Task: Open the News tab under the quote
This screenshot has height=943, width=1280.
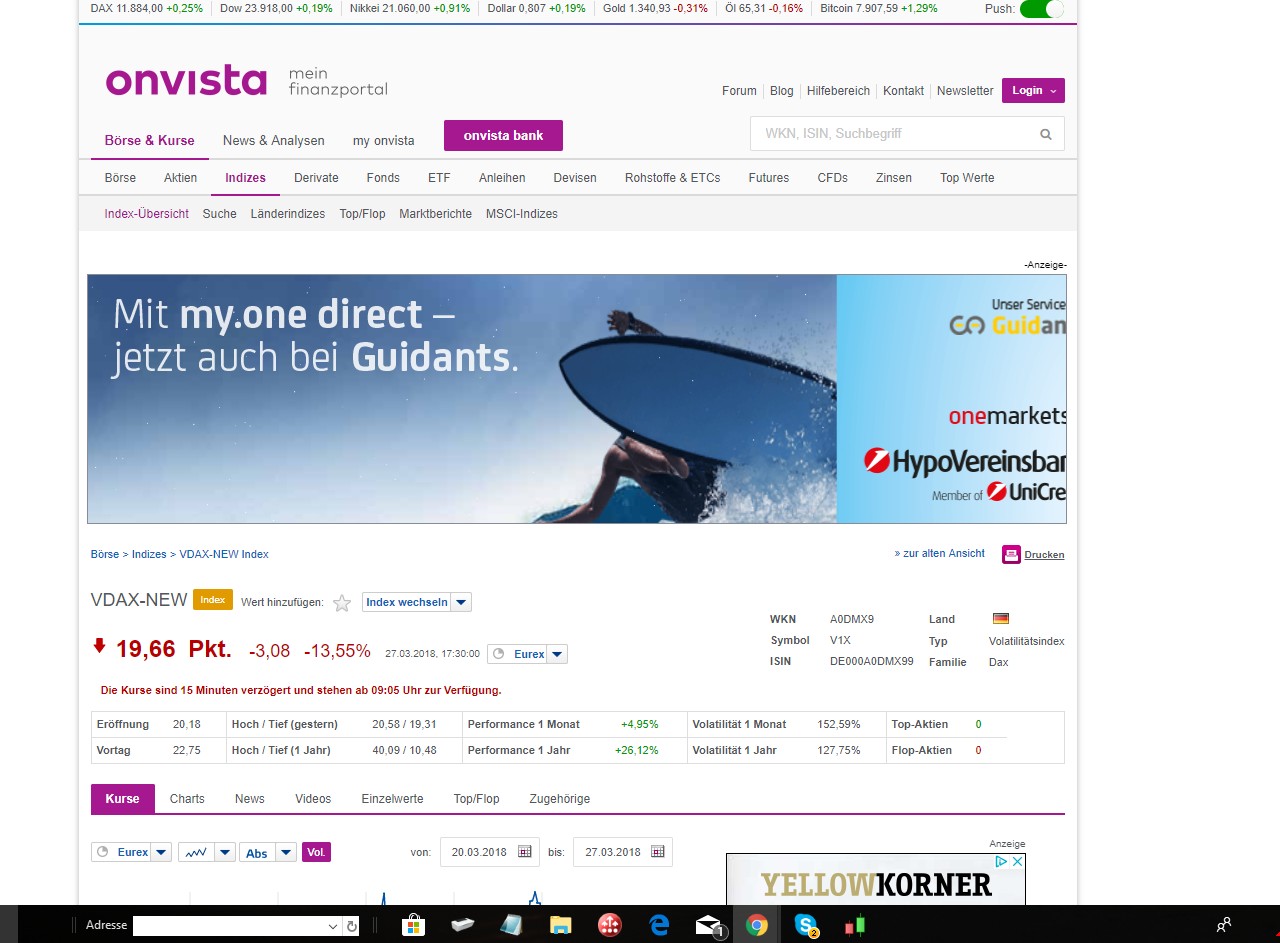Action: tap(250, 799)
